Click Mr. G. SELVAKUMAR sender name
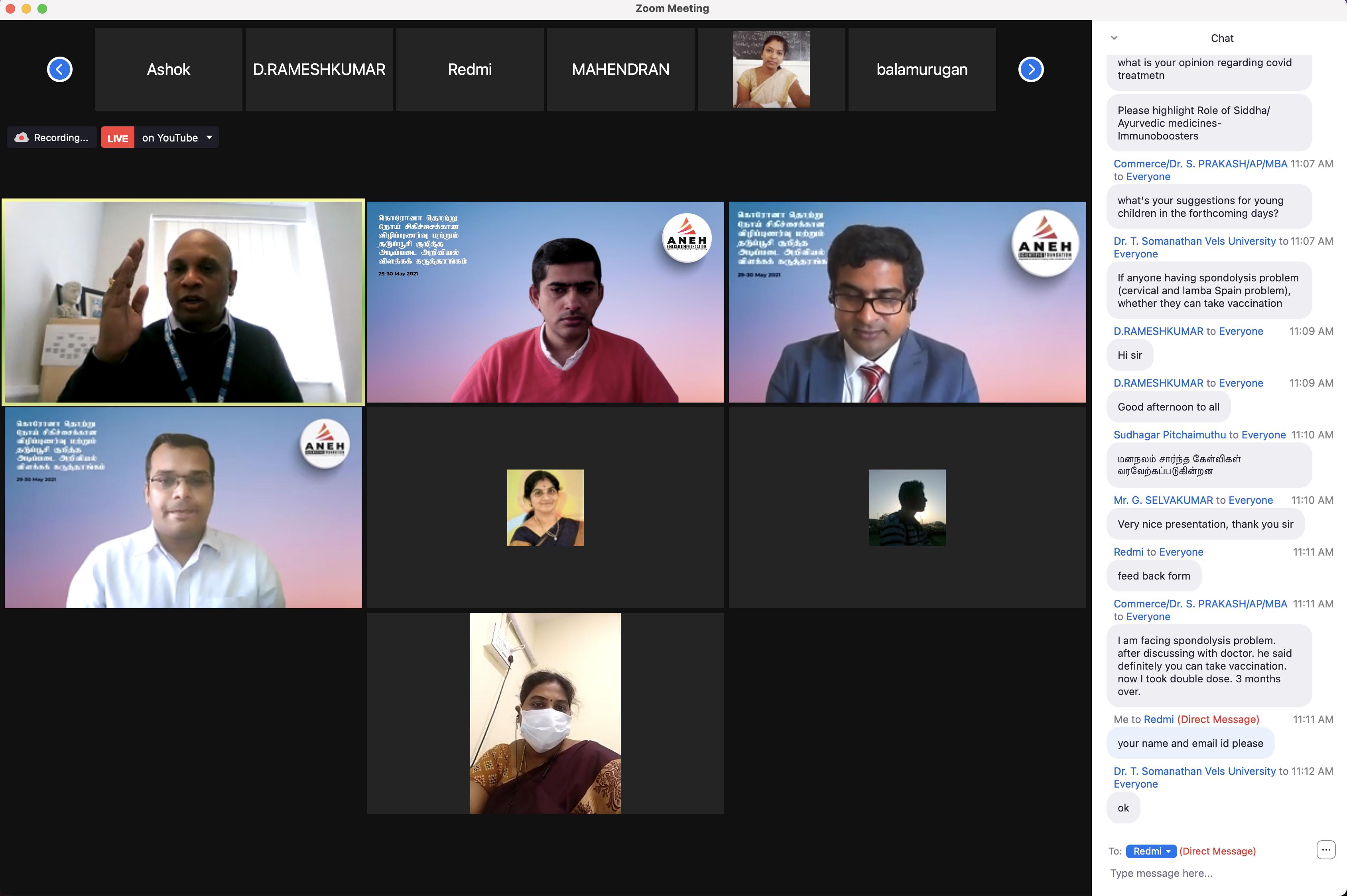 tap(1162, 500)
